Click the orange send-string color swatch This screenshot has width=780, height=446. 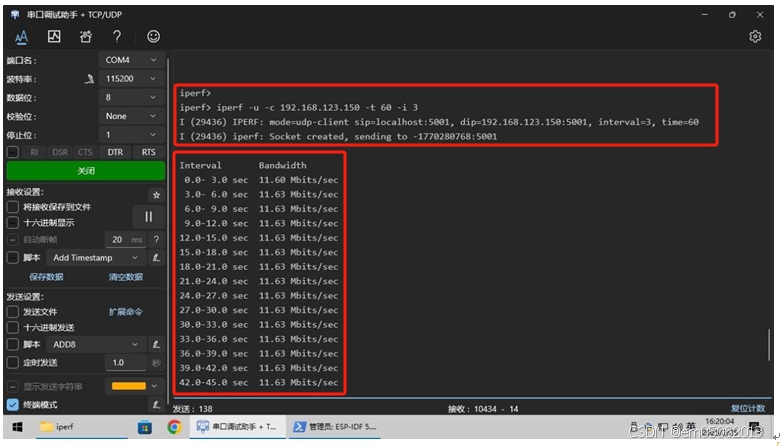point(129,386)
